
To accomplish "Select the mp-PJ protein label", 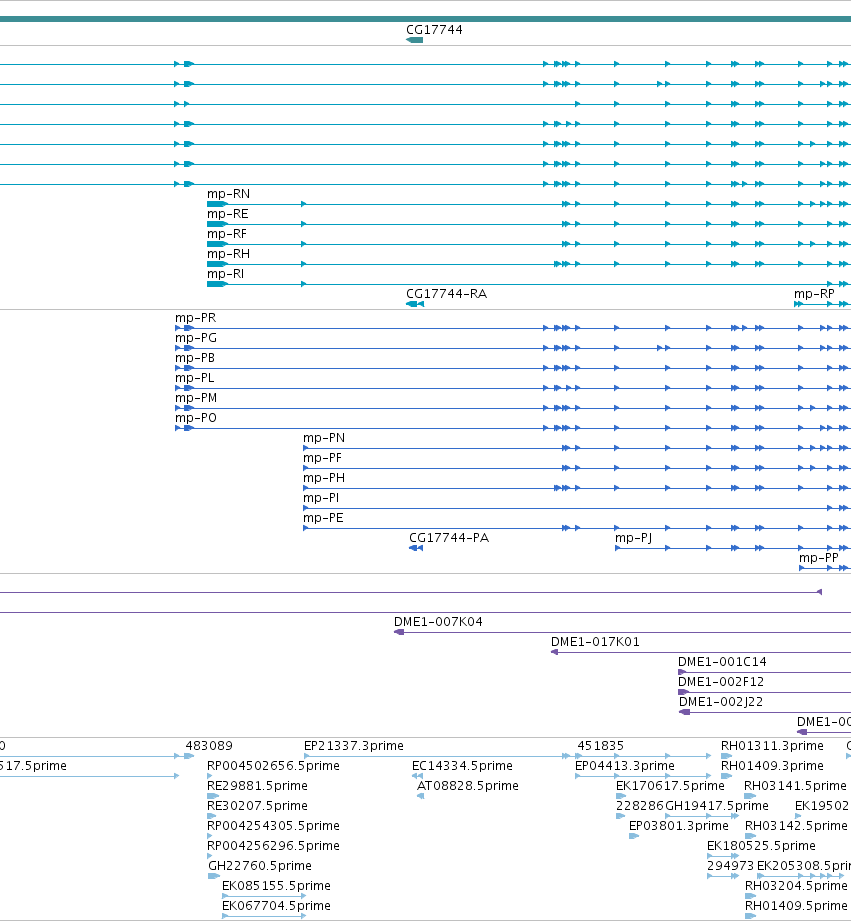I will pyautogui.click(x=634, y=537).
